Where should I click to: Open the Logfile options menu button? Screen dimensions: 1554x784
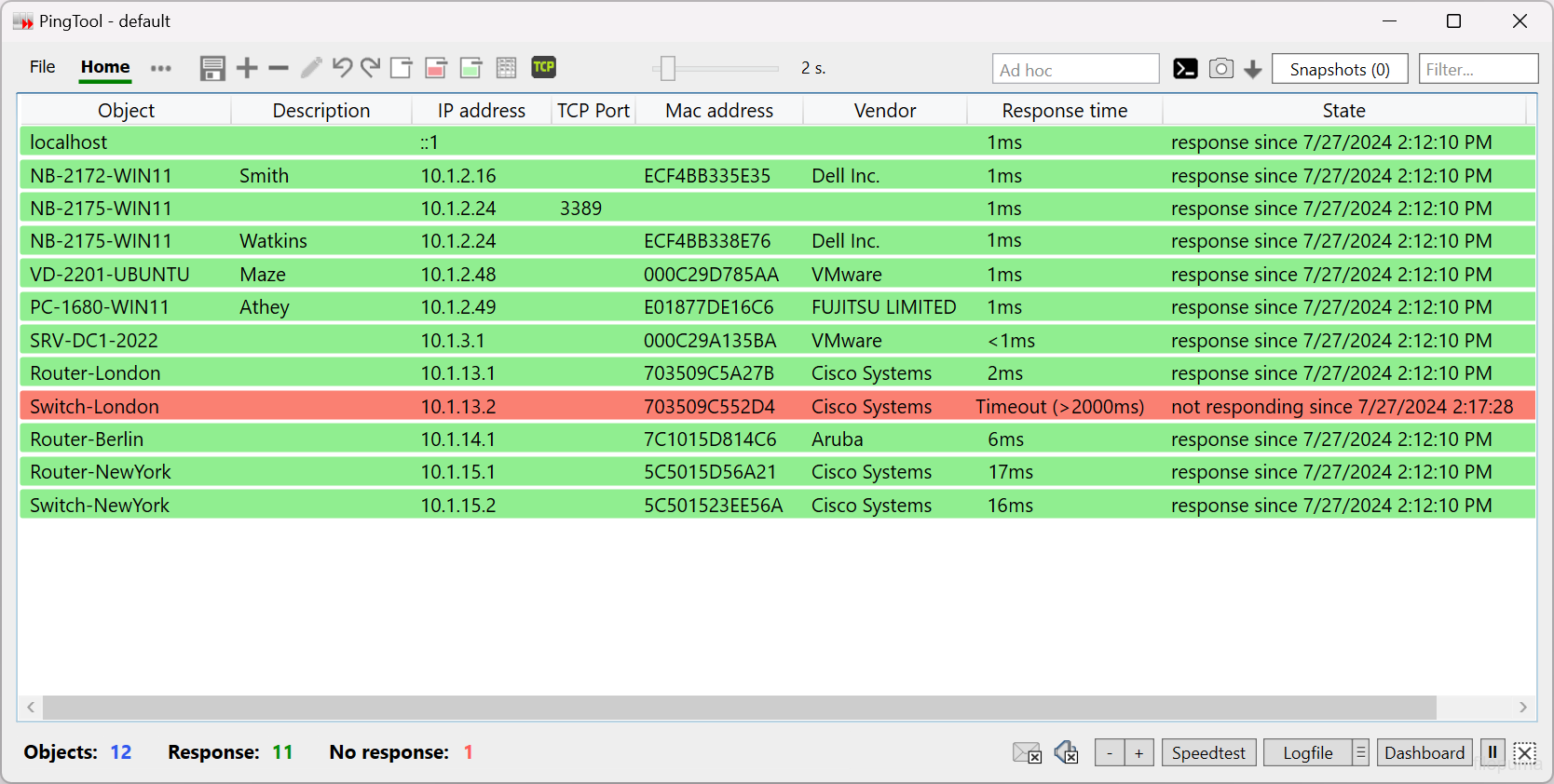pyautogui.click(x=1361, y=752)
